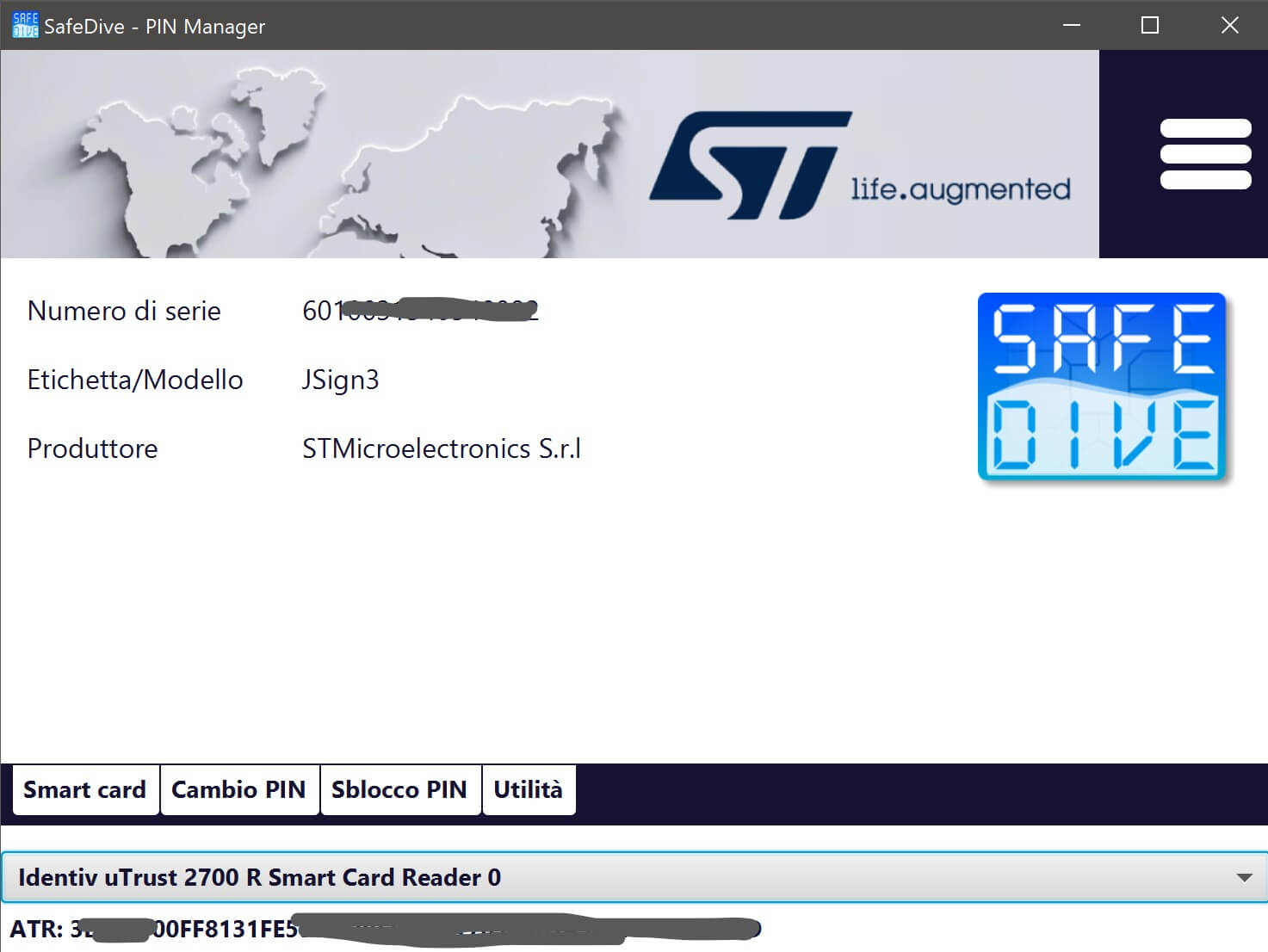Go to the Sblocco PIN tab
The height and width of the screenshot is (952, 1268).
pos(399,789)
